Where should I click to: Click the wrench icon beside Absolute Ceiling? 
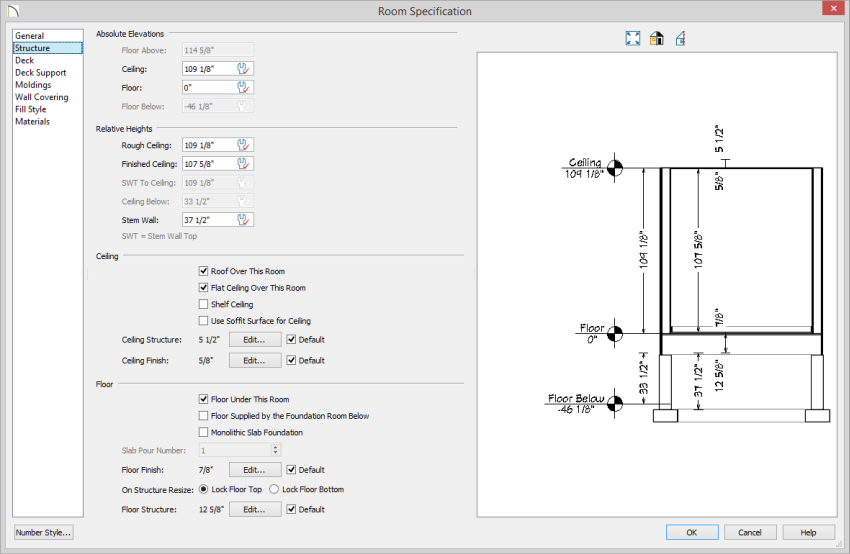point(243,69)
